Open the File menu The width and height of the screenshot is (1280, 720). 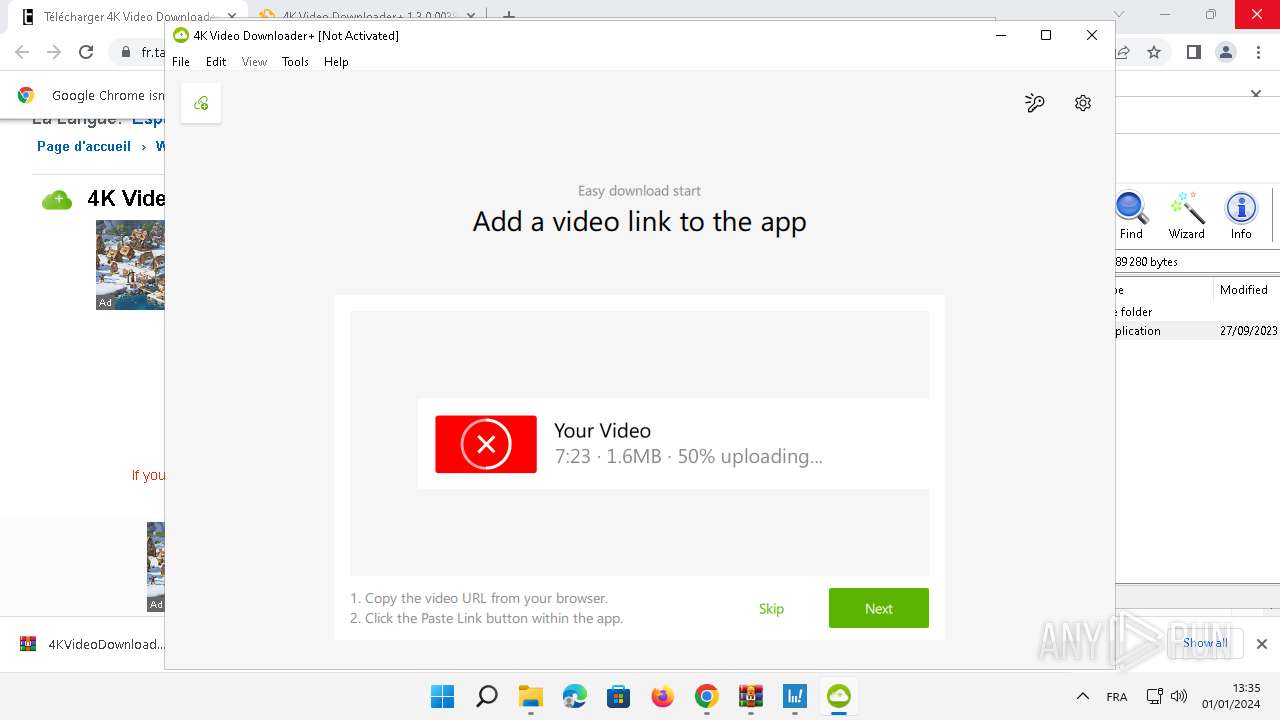pos(181,62)
